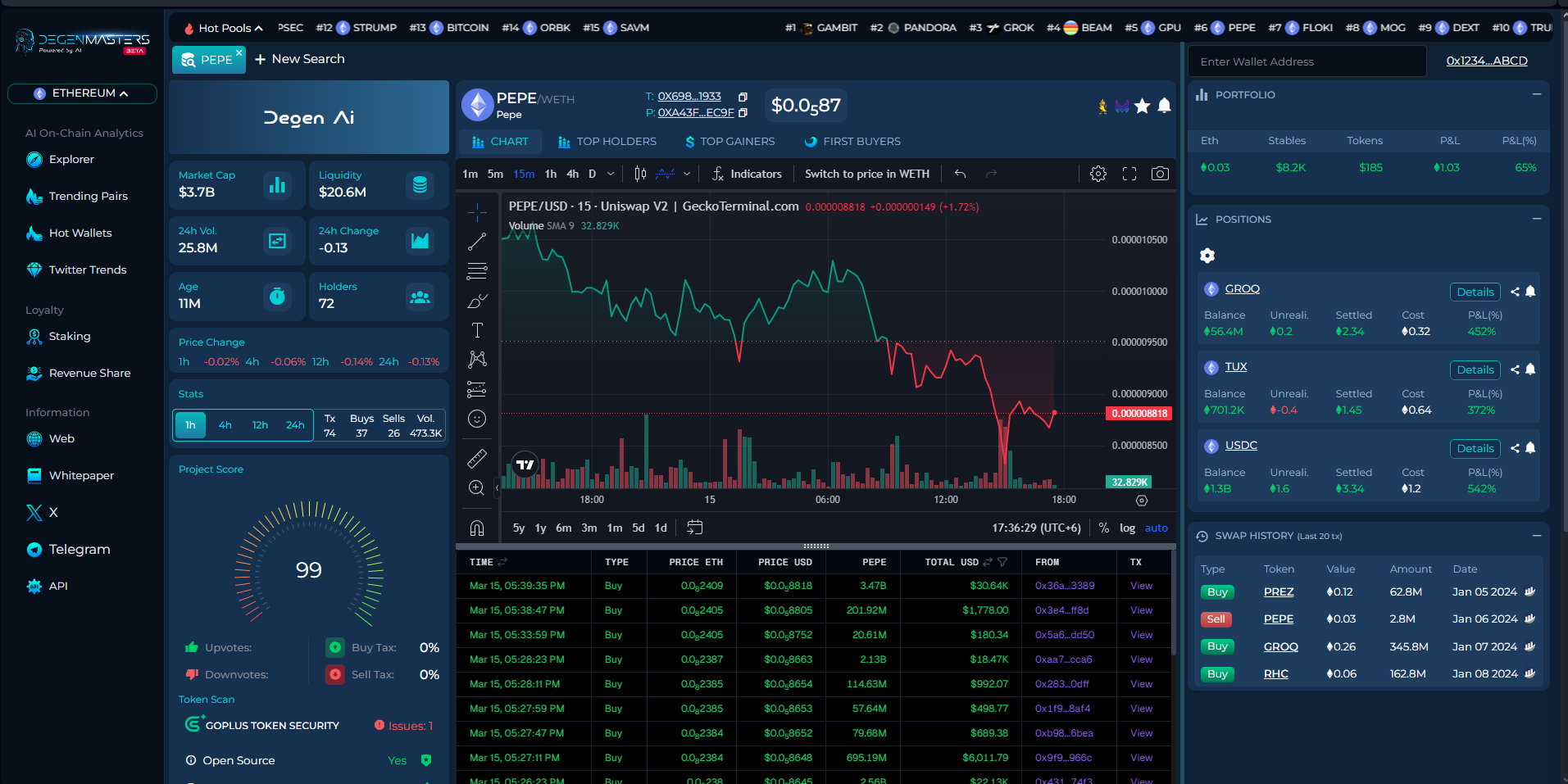Open the ETHEREUM network dropdown
Image resolution: width=1568 pixels, height=784 pixels.
click(82, 93)
